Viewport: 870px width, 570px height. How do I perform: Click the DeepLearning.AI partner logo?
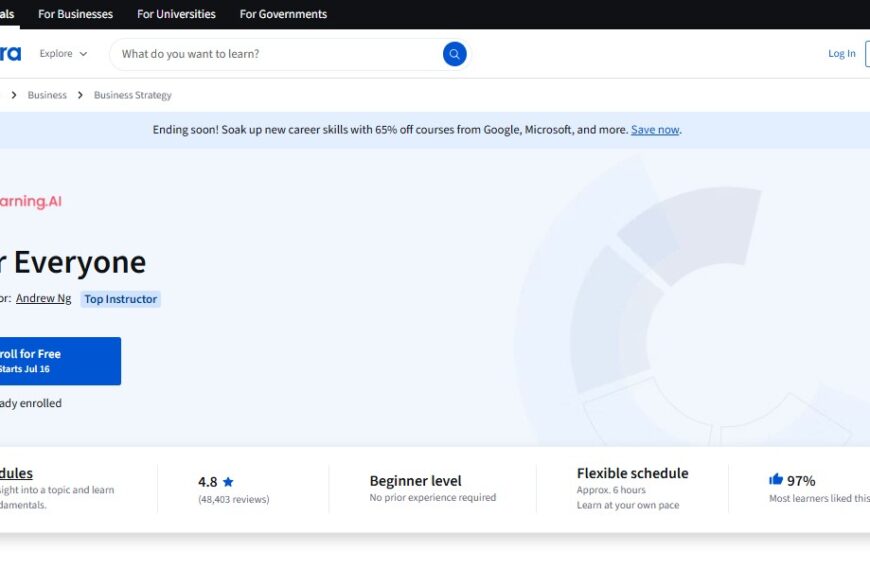click(x=30, y=201)
